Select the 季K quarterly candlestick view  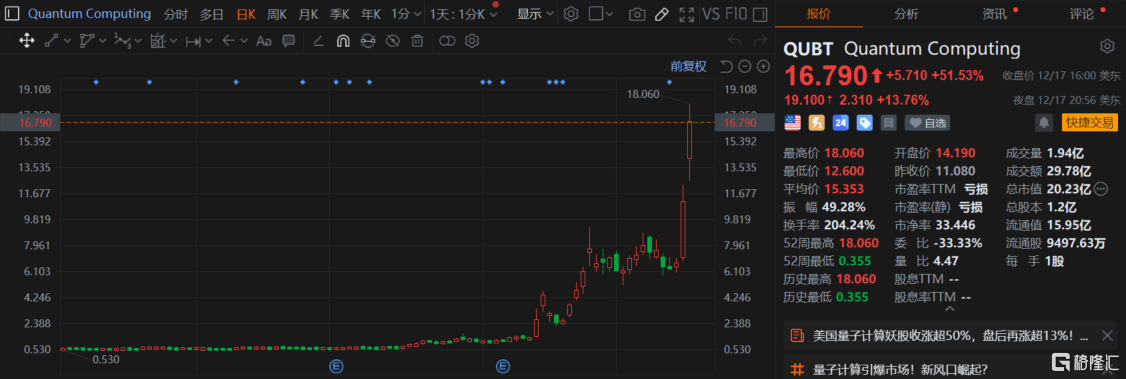click(340, 14)
